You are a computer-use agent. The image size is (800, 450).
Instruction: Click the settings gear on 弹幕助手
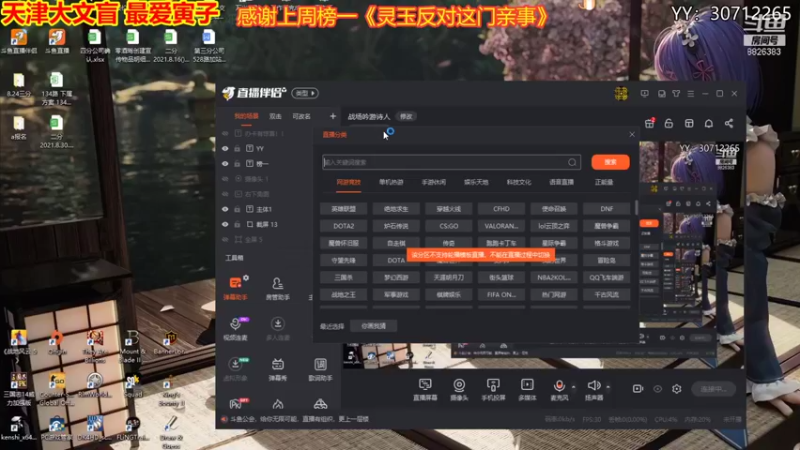coord(246,278)
